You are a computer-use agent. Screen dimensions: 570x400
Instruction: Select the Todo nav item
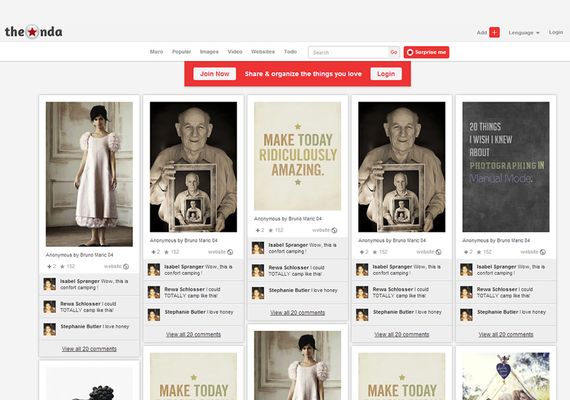[x=290, y=52]
